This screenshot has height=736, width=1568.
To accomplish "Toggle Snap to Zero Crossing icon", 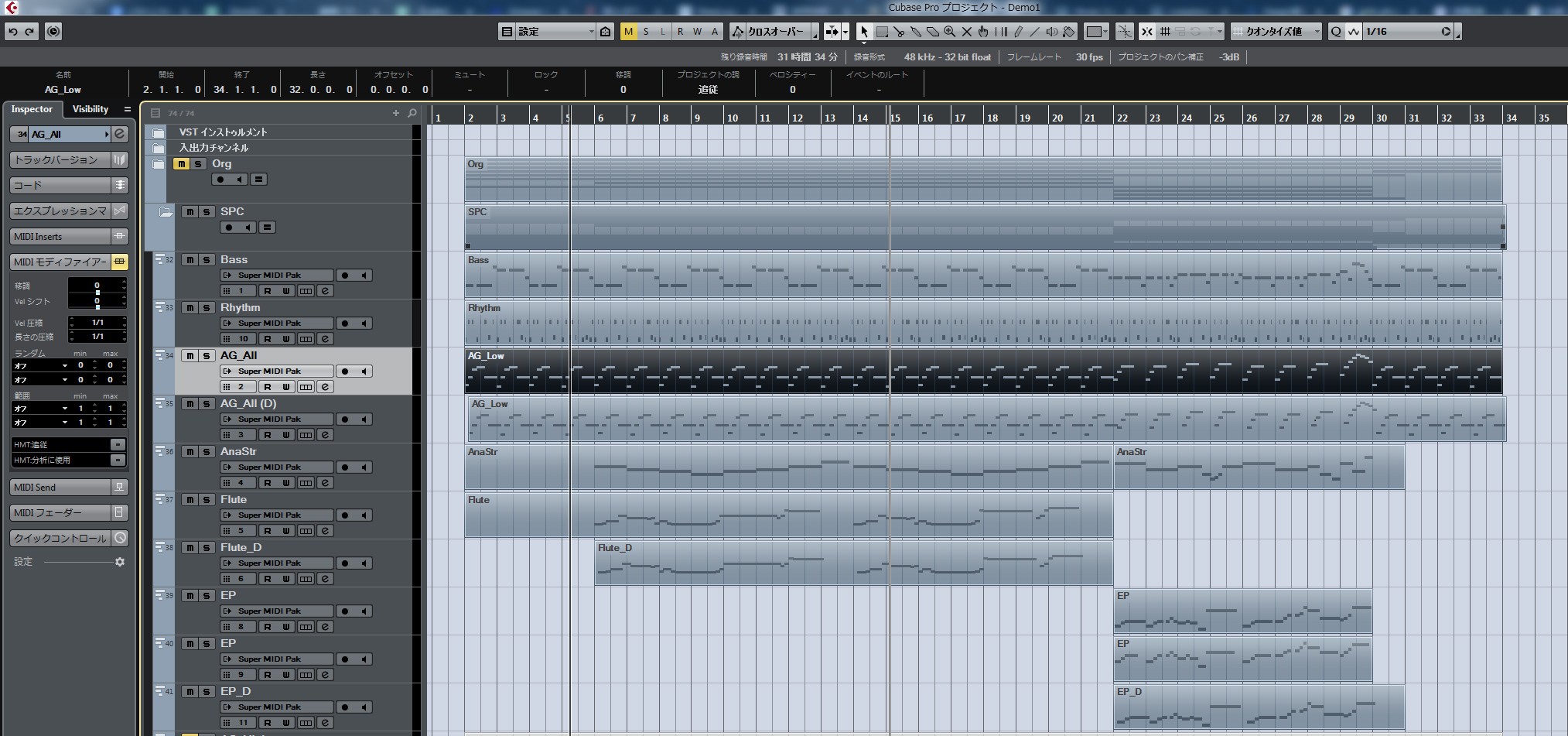I will coord(1124,32).
